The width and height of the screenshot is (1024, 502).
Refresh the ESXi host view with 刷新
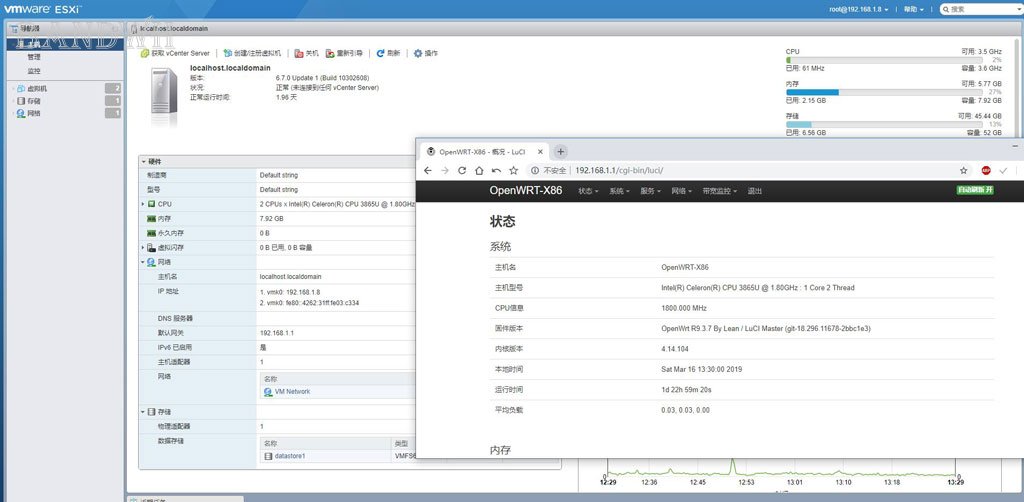tap(388, 54)
